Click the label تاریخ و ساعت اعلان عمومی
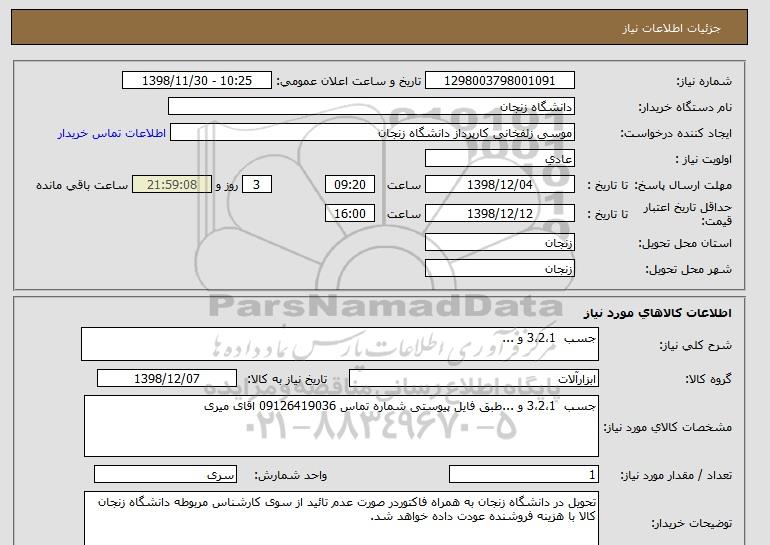770x545 pixels. click(x=349, y=81)
